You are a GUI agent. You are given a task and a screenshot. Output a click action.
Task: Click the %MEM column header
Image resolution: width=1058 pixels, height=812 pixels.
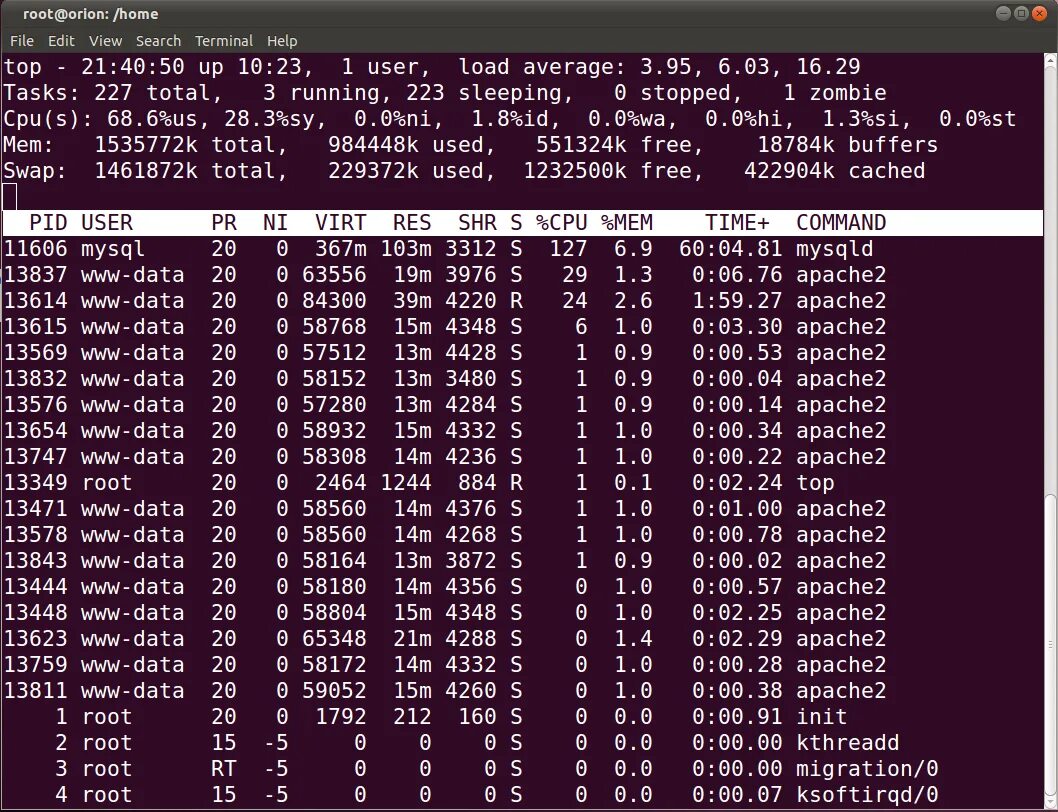(x=627, y=223)
